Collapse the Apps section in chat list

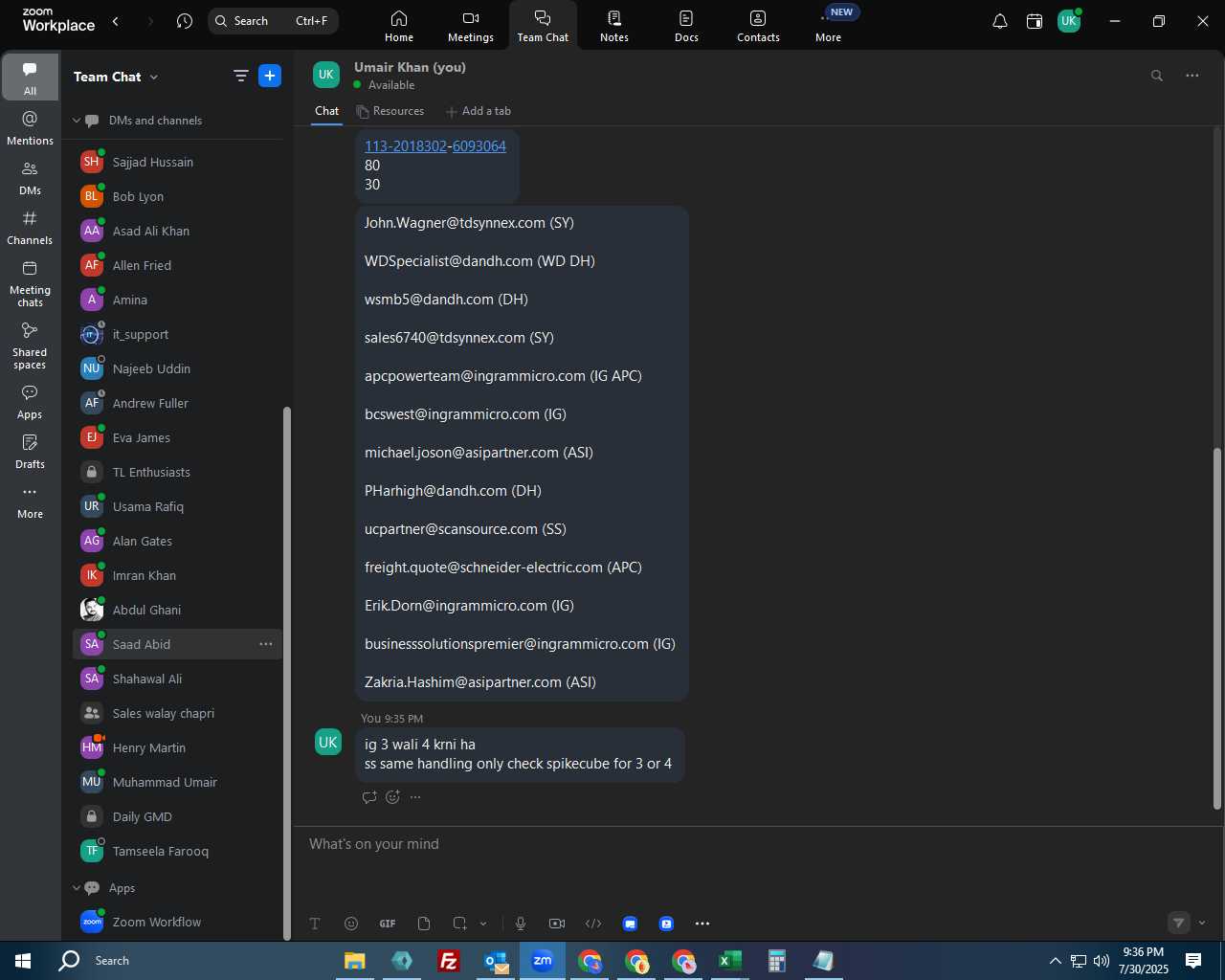click(x=77, y=888)
